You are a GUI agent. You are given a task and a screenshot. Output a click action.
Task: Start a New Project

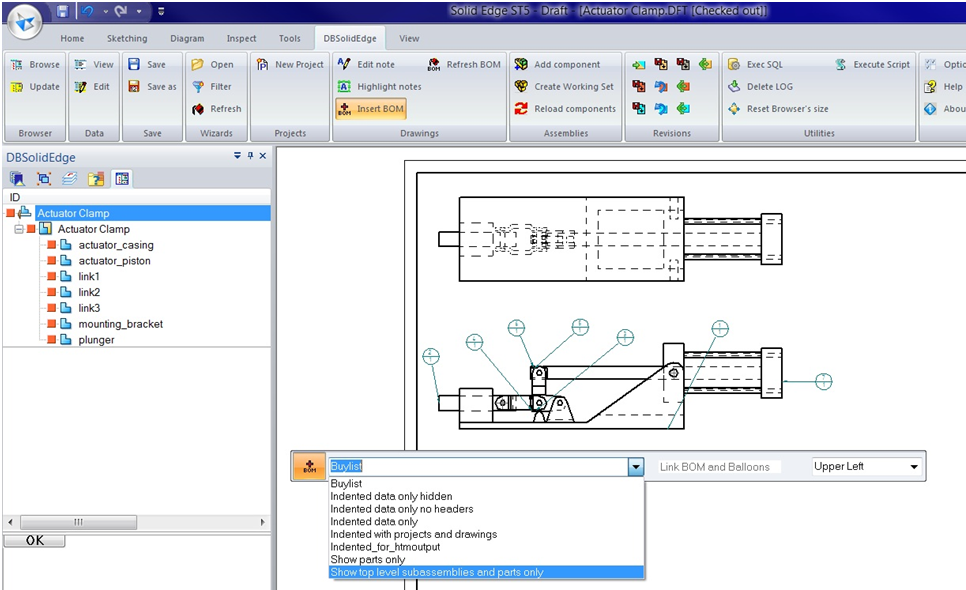290,65
